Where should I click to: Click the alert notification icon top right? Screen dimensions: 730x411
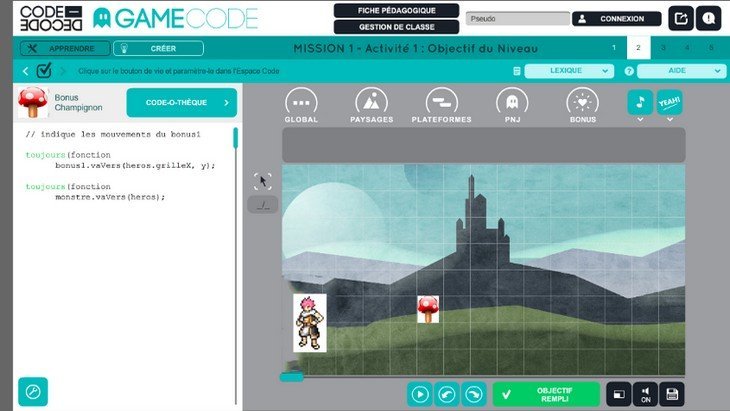point(709,19)
